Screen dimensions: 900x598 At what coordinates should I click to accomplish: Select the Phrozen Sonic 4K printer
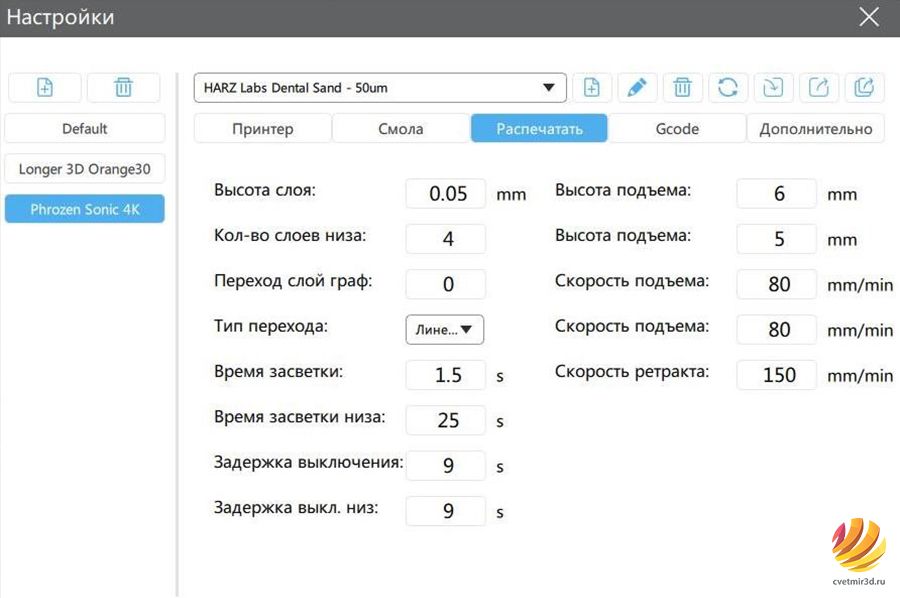click(x=85, y=209)
